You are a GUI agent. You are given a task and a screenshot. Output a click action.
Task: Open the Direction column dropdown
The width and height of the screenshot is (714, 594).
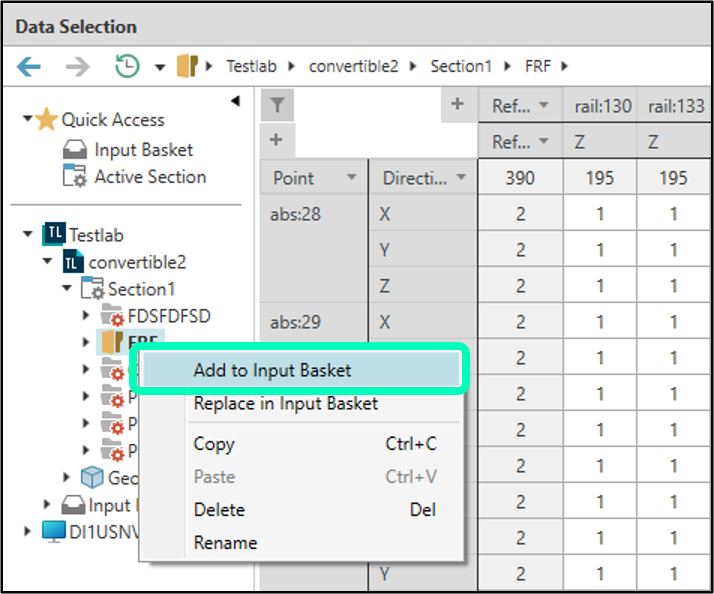click(x=460, y=178)
